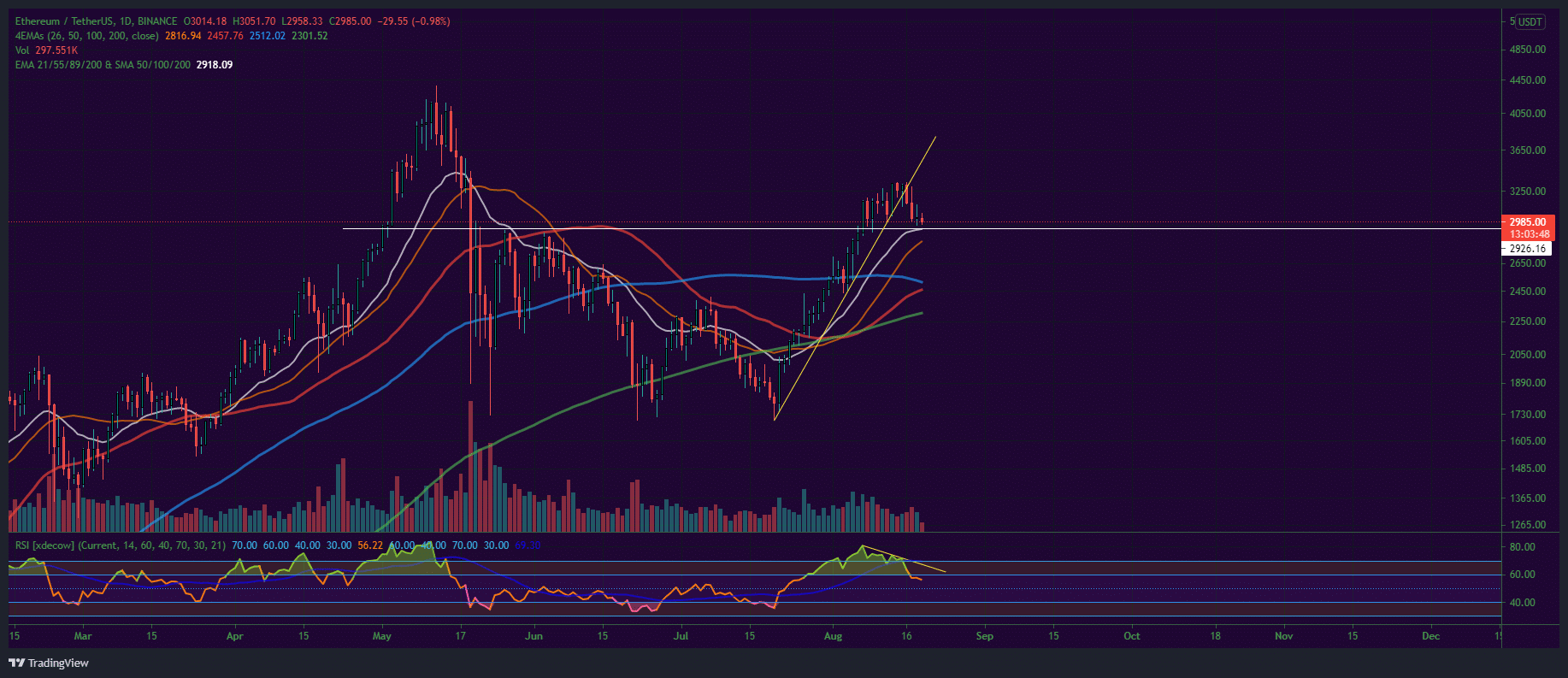Click the 2250.00 price axis label
Image resolution: width=1568 pixels, height=678 pixels.
1528,321
